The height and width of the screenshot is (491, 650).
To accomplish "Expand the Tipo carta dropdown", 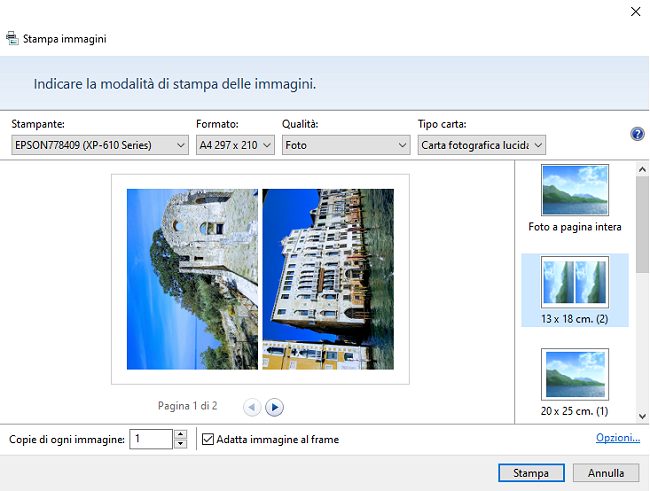I will [x=482, y=145].
